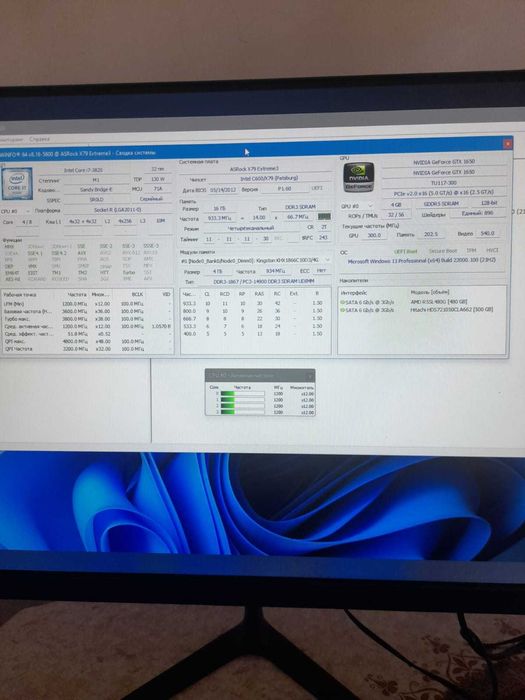Click the GDDR5 SDRAM video memory field
This screenshot has width=525, height=700.
(441, 204)
